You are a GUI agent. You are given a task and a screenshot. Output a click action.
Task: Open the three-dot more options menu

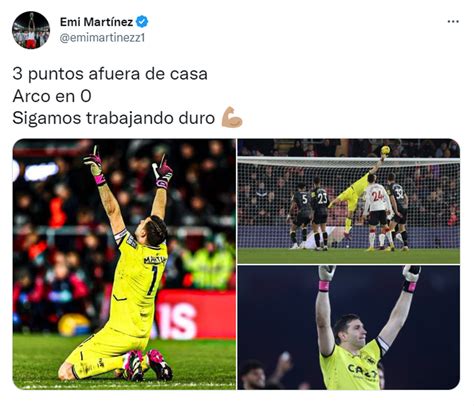click(x=453, y=22)
